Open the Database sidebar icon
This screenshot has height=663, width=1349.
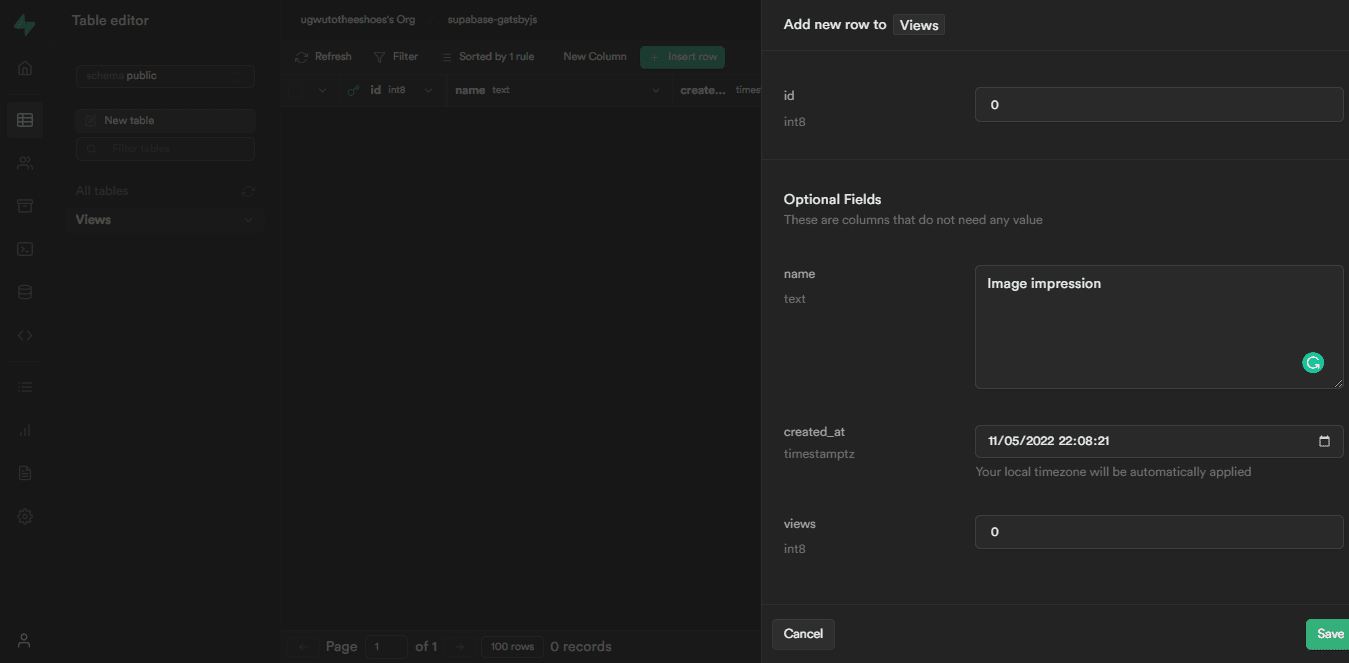pyautogui.click(x=25, y=292)
